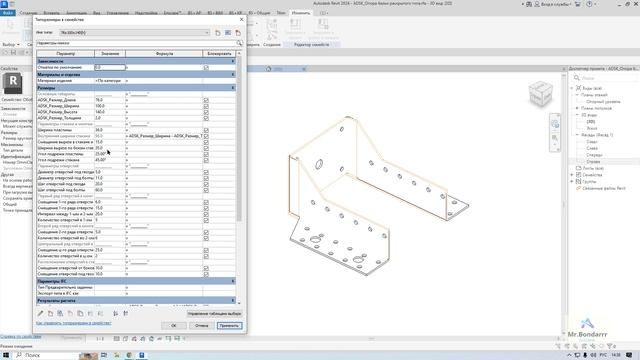Click the Revit icon on the taskbar

click(142, 355)
